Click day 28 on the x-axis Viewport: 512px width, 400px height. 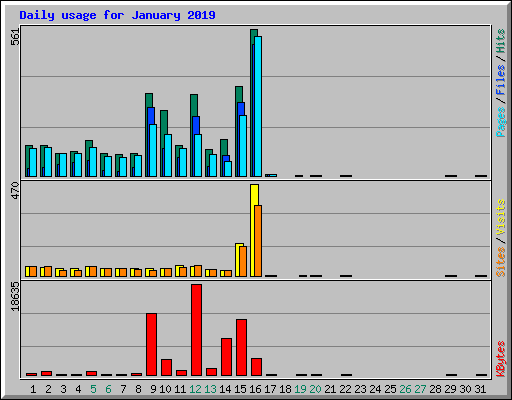coord(435,389)
